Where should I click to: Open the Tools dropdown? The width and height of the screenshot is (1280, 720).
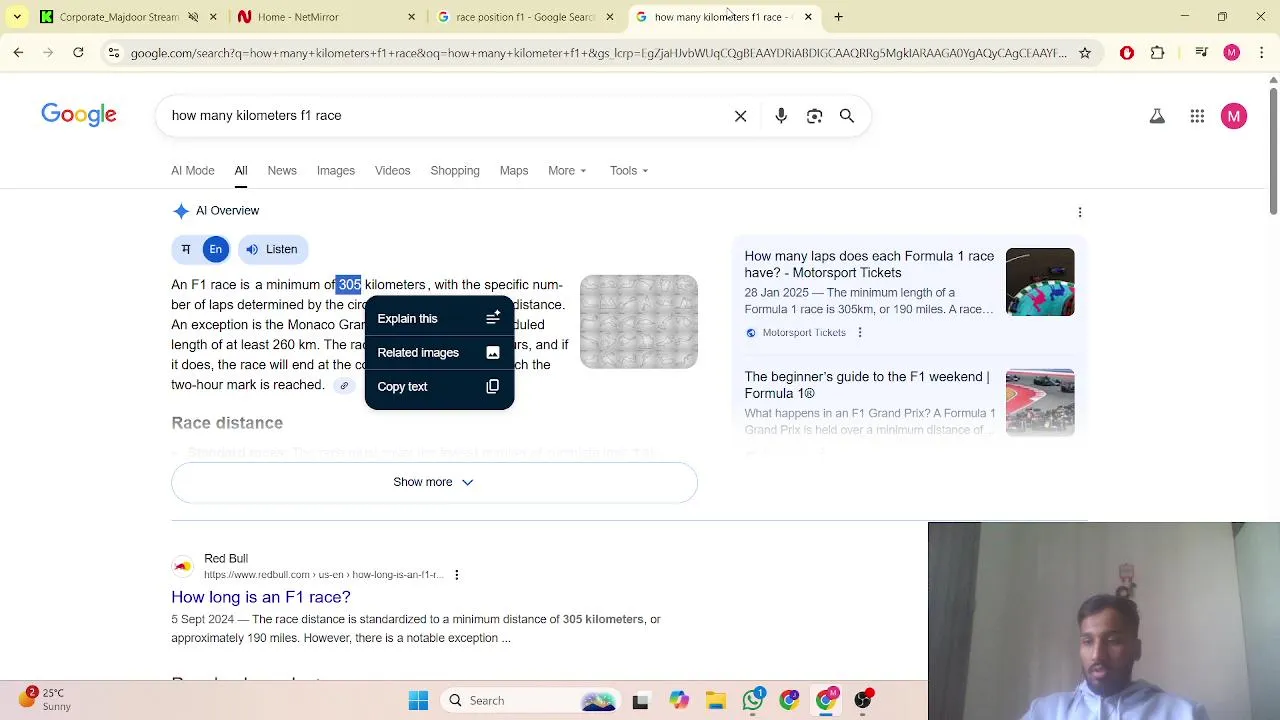click(629, 171)
